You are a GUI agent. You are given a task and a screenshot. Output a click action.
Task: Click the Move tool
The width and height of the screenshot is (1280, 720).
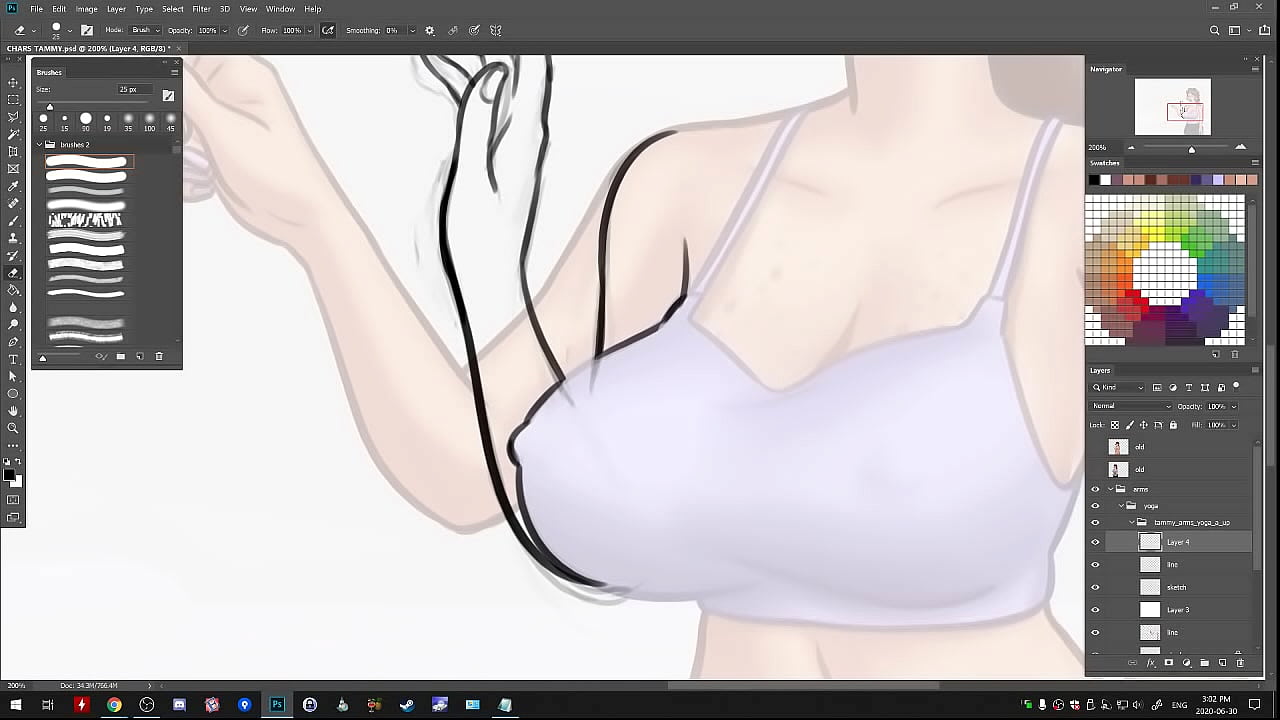tap(13, 82)
